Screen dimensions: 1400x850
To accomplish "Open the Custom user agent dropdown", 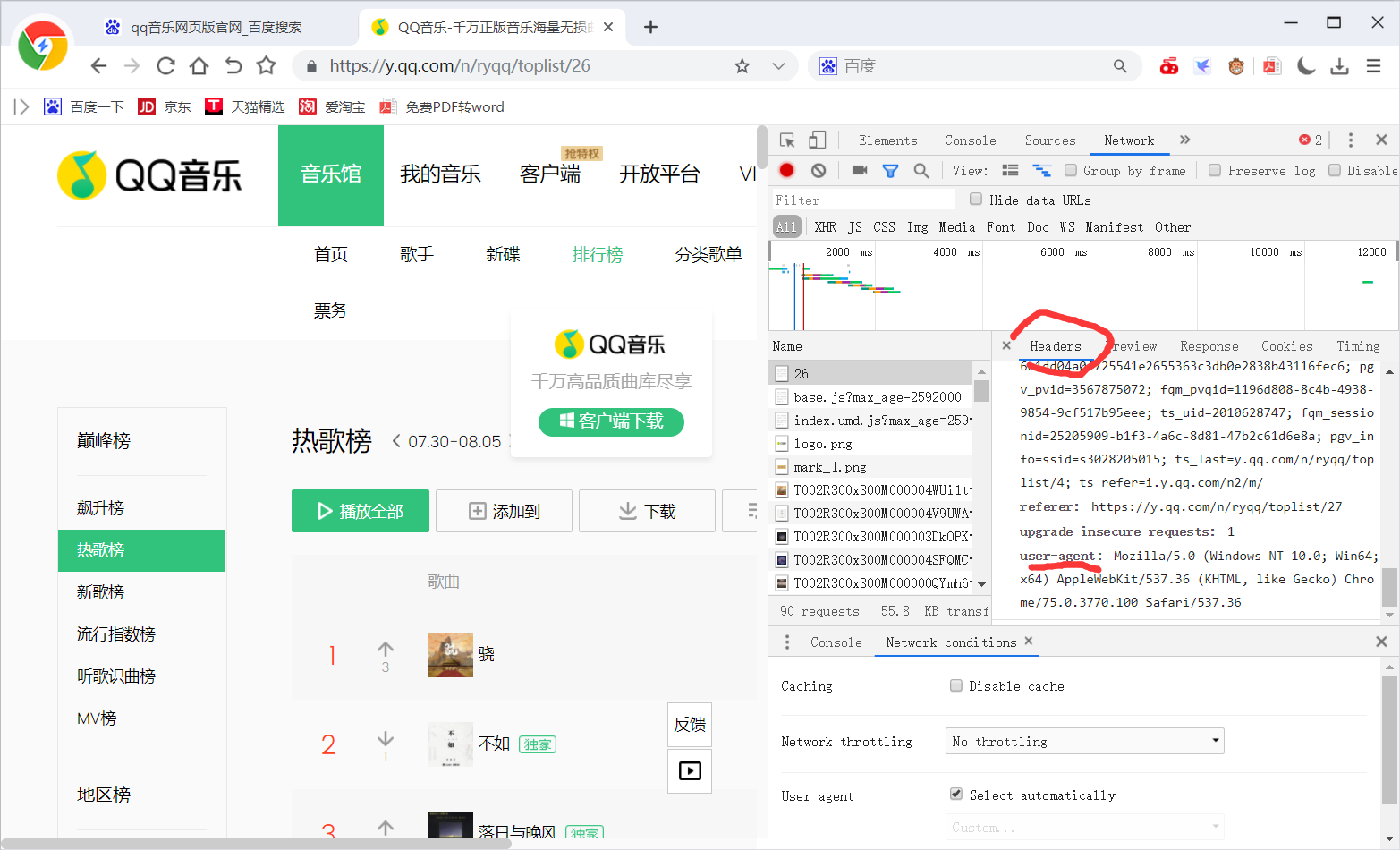I will click(1084, 828).
